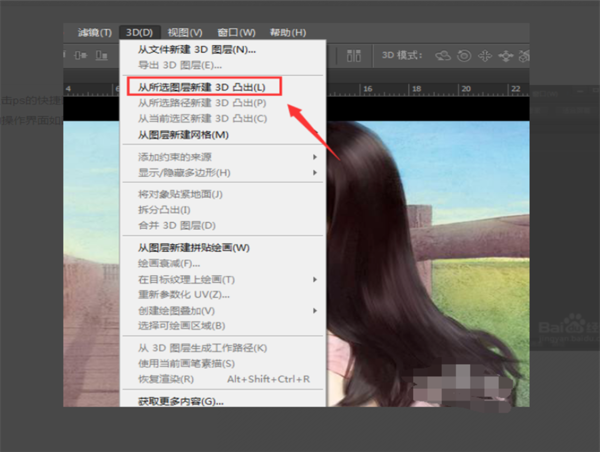600x452 pixels.
Task: Click the 3D scale mode icon
Action: coord(524,56)
